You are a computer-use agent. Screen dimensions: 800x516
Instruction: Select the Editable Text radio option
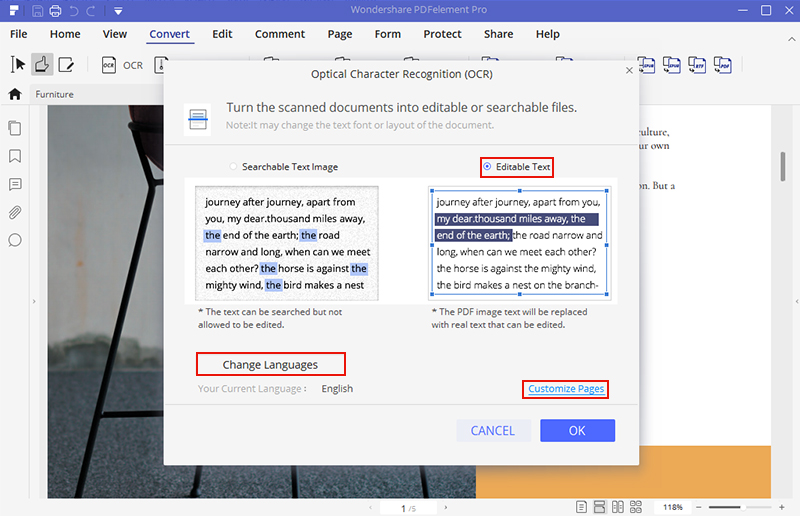[x=487, y=167]
